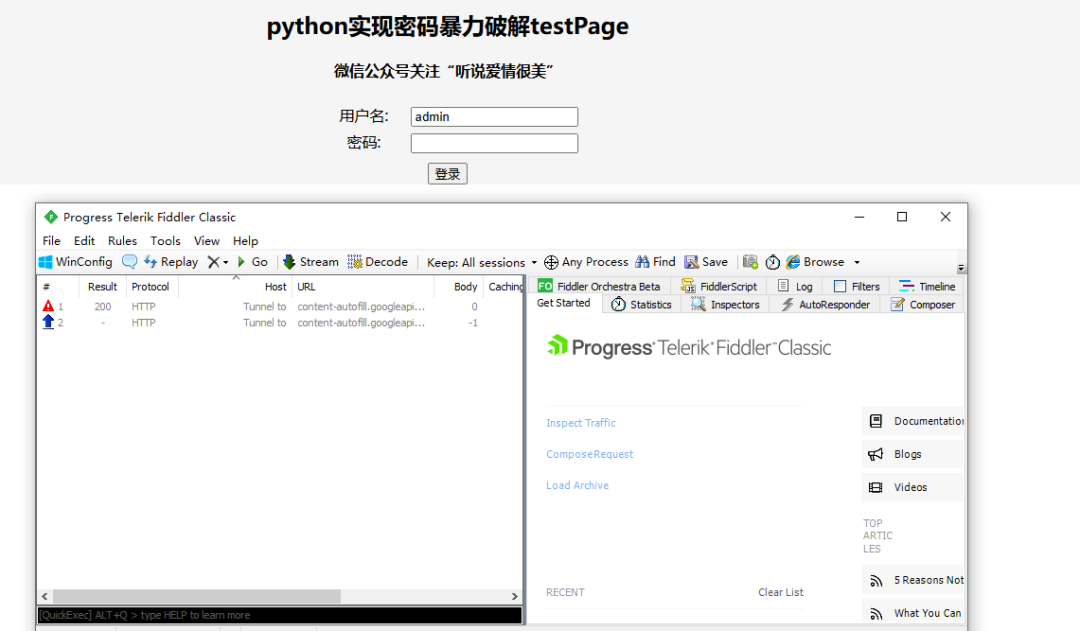The height and width of the screenshot is (631, 1080).
Task: Click the Clear List link
Action: (x=780, y=592)
